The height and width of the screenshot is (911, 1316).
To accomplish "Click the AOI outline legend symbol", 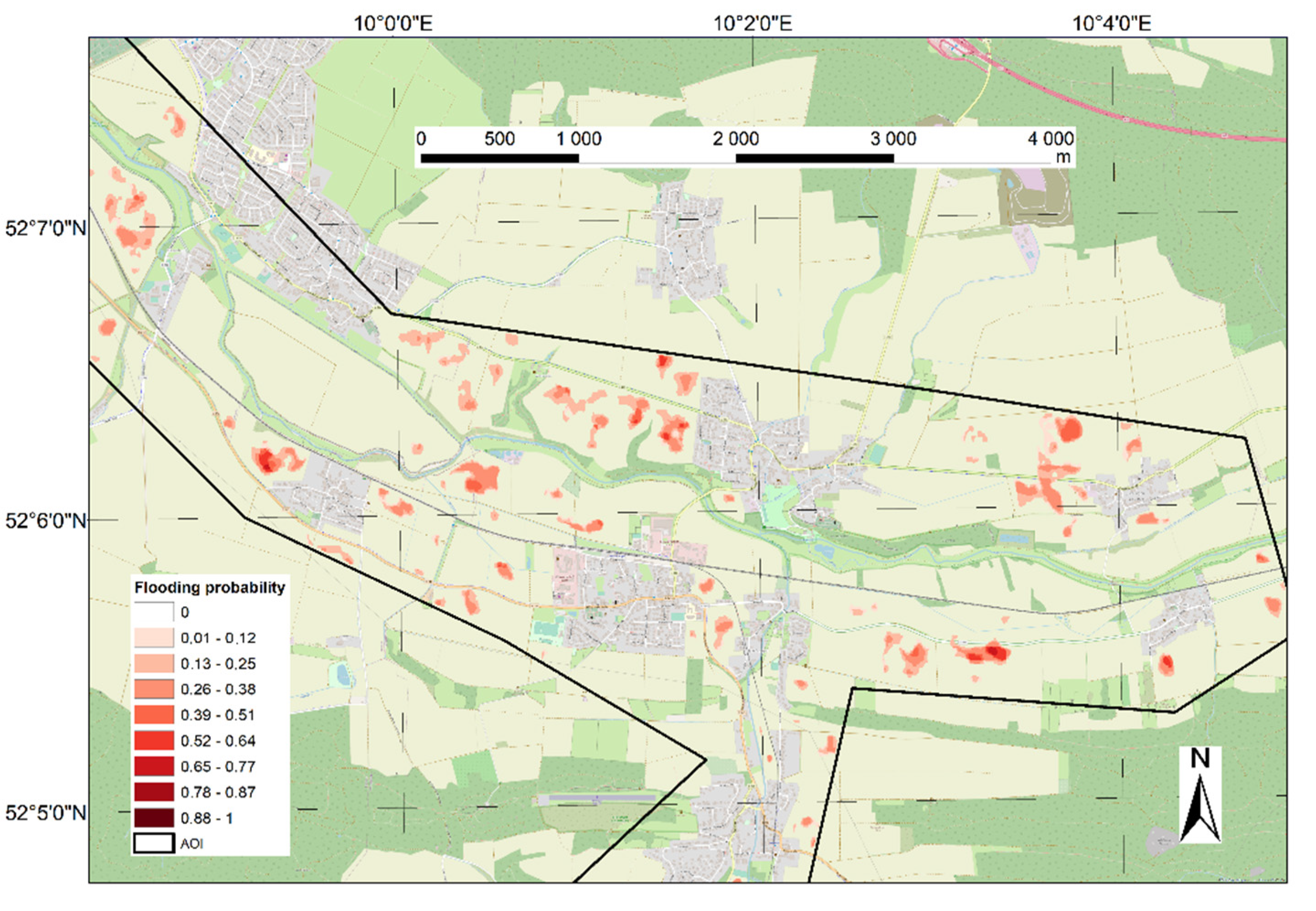I will pos(154,843).
